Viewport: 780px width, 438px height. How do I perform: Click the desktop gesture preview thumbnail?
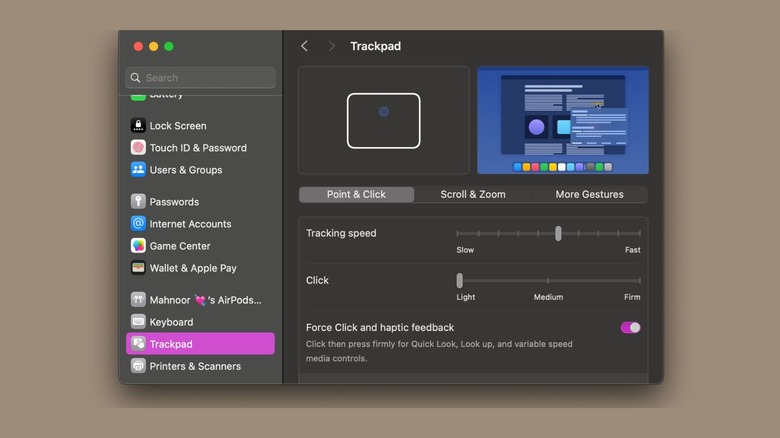click(562, 120)
